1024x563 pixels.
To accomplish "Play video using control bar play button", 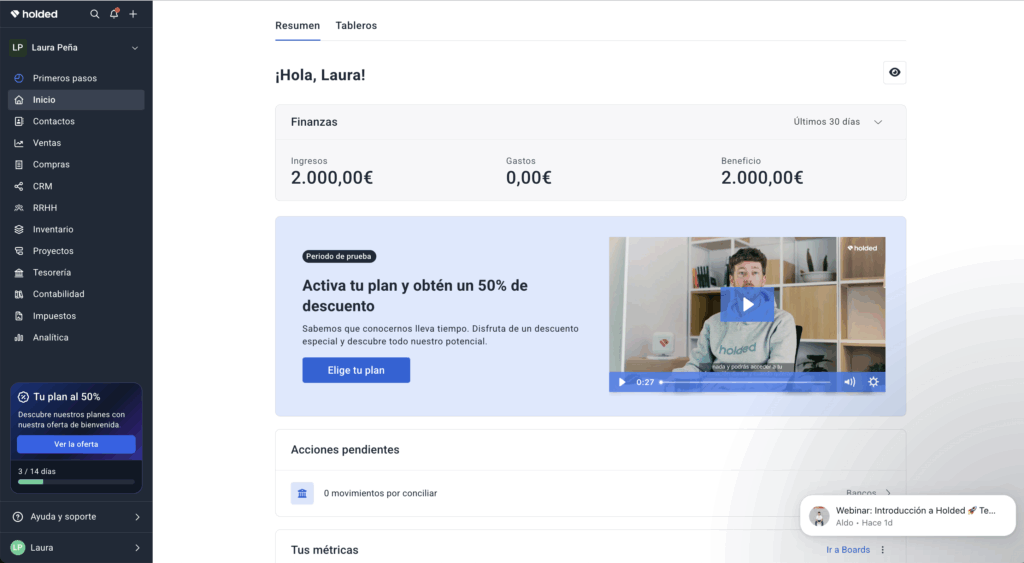I will click(622, 382).
